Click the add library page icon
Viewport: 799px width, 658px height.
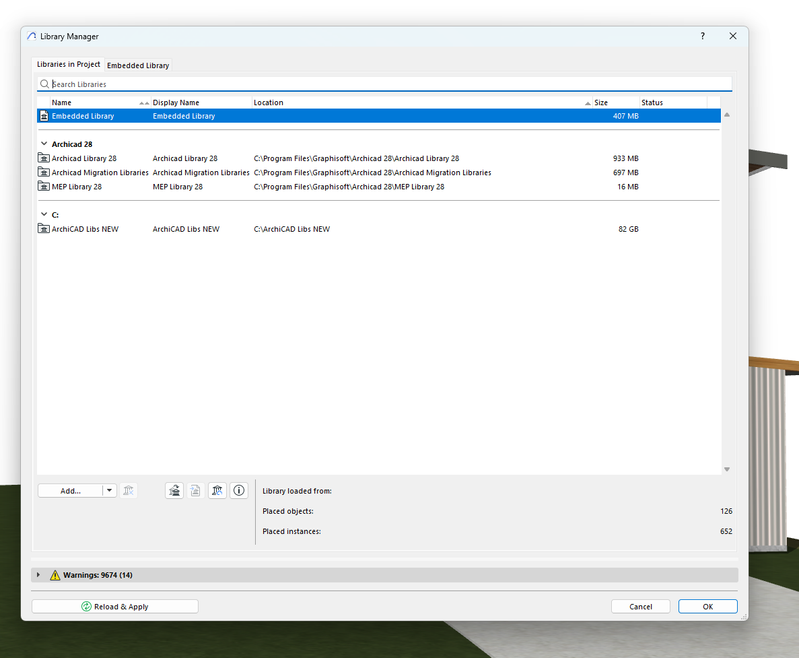pyautogui.click(x=195, y=490)
